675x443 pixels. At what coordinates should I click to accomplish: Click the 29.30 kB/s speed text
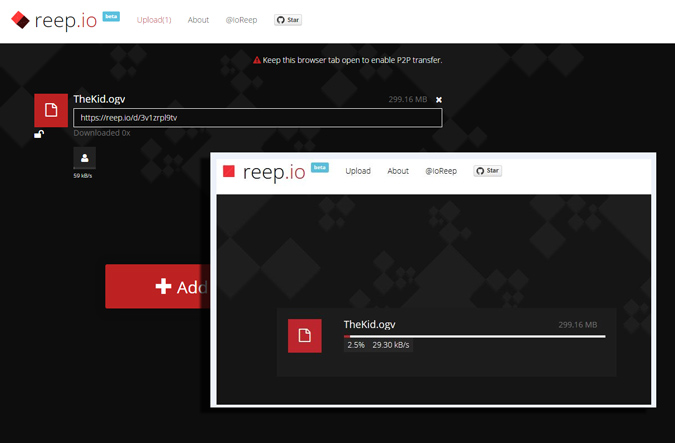(x=391, y=345)
